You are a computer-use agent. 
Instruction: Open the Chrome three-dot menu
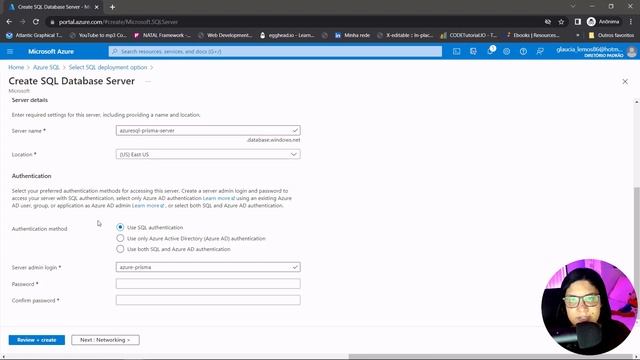631,22
